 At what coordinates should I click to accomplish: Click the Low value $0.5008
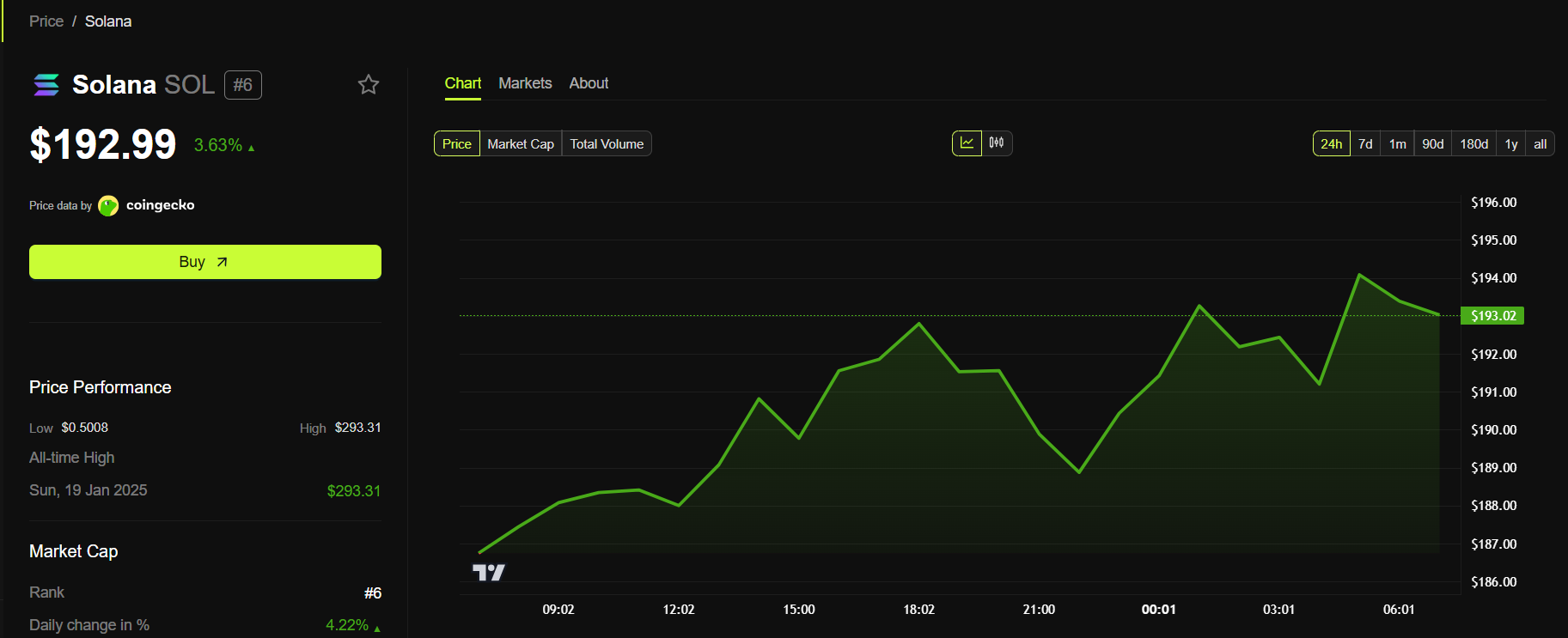[85, 428]
